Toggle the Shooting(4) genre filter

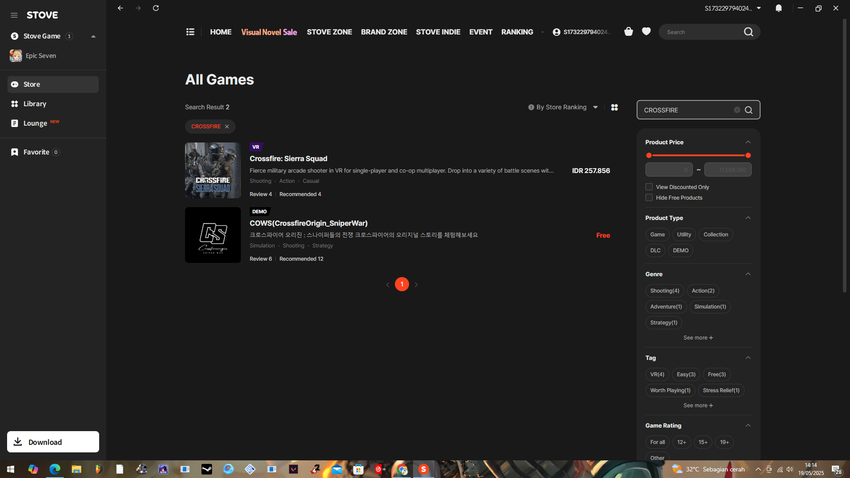(x=665, y=291)
